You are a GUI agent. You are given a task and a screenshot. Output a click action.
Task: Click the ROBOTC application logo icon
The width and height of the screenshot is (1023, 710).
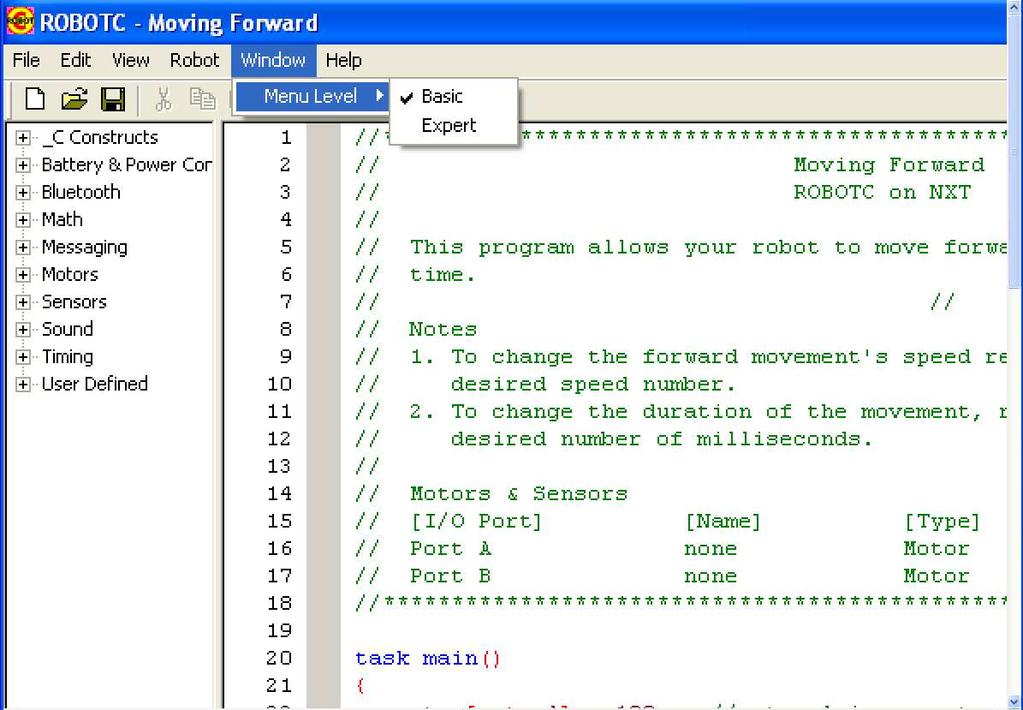coord(20,22)
